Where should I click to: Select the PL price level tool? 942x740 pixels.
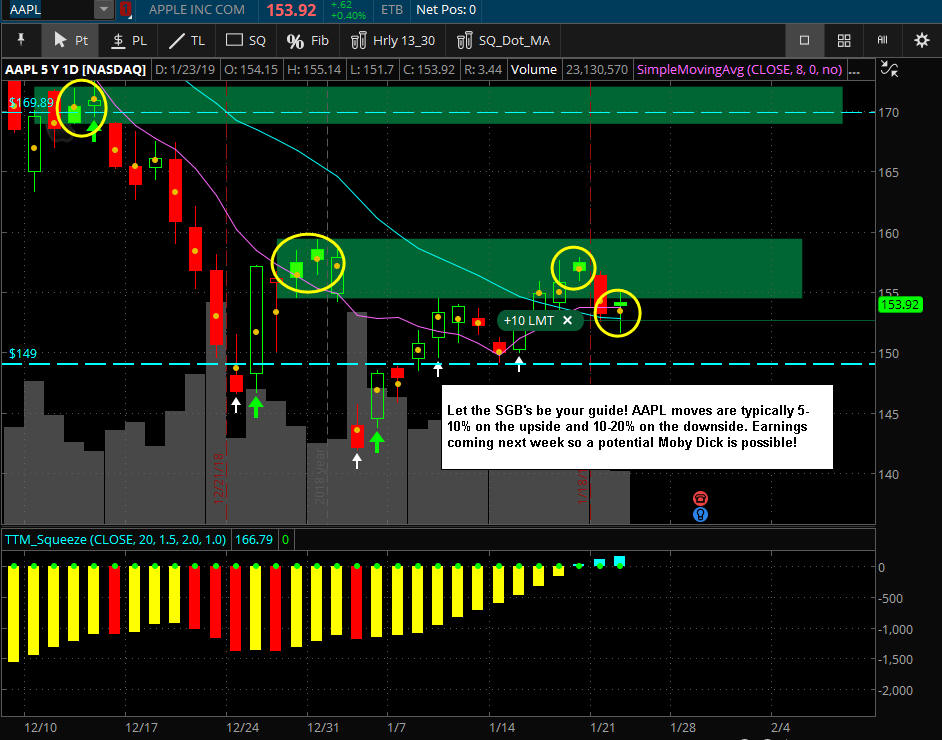pyautogui.click(x=129, y=40)
